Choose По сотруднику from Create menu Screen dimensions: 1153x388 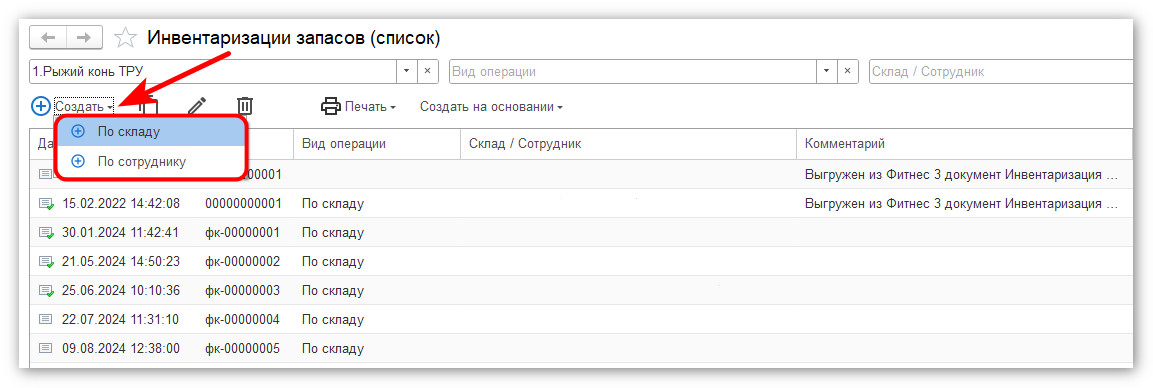point(150,162)
